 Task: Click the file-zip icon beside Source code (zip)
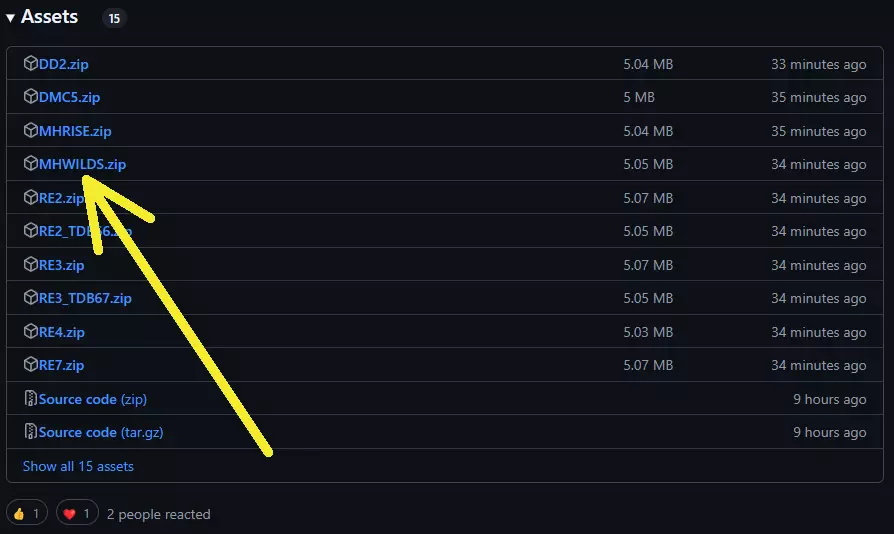[30, 399]
